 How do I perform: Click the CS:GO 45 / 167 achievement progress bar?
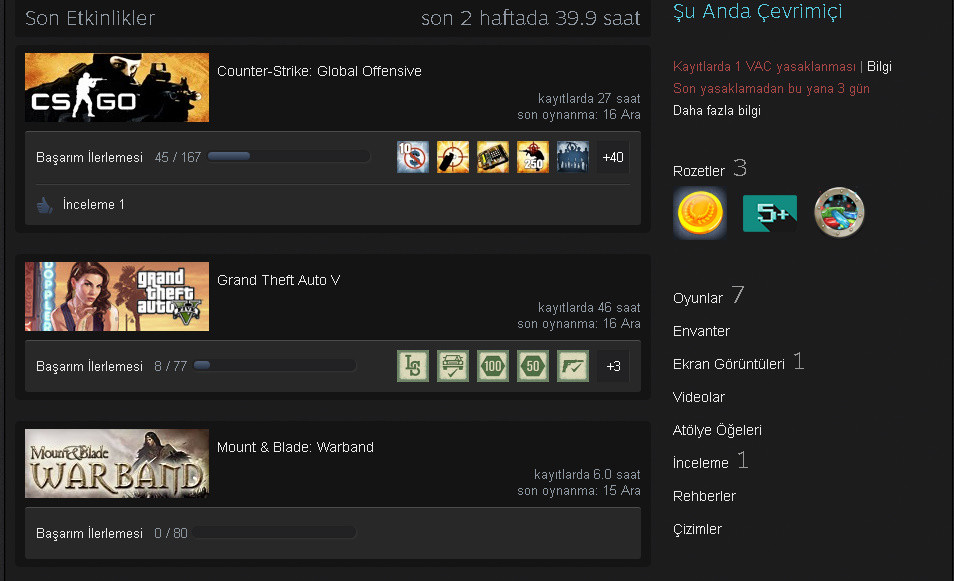coord(288,156)
